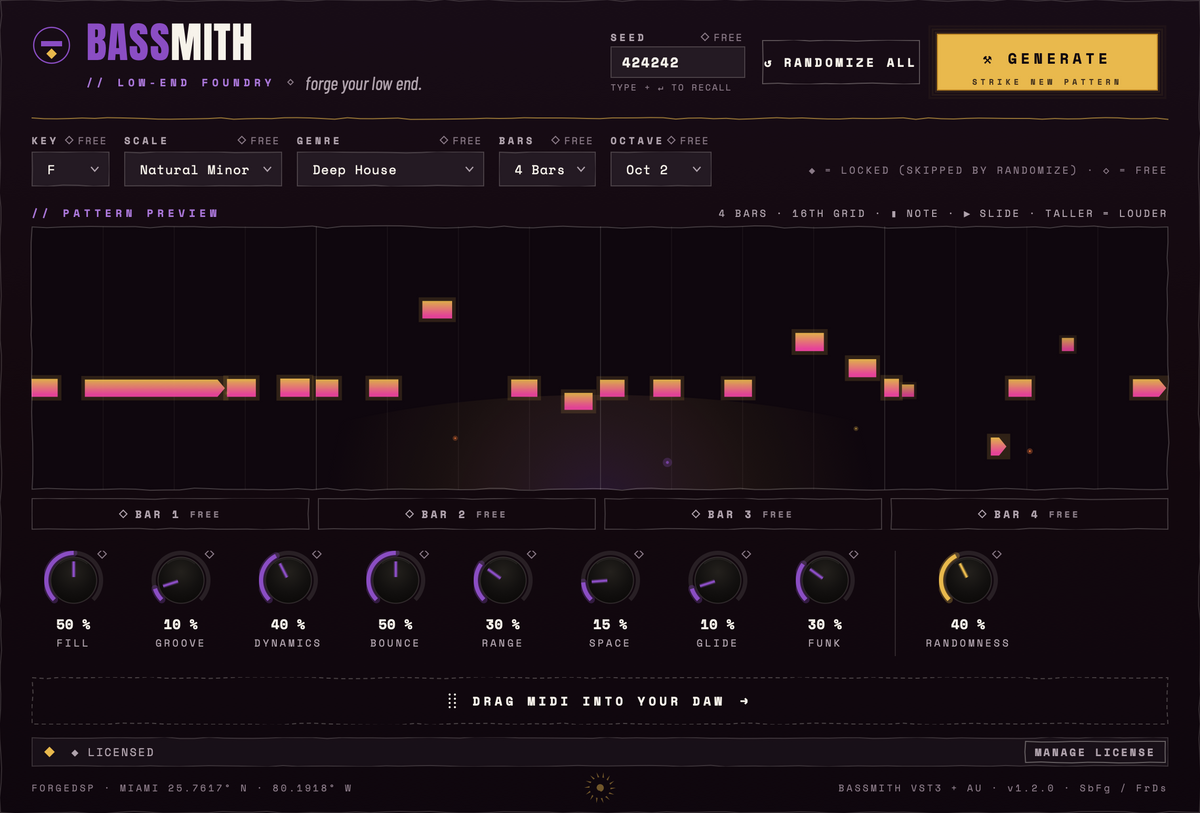This screenshot has width=1200, height=813.
Task: Click the Seed input field showing 424242
Action: (x=678, y=62)
